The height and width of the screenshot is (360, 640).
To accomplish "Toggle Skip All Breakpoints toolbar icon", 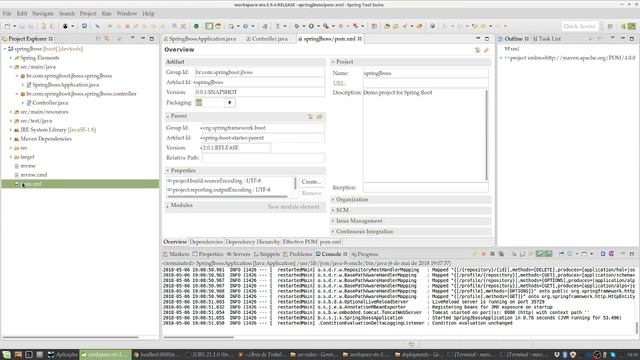I will (98, 26).
